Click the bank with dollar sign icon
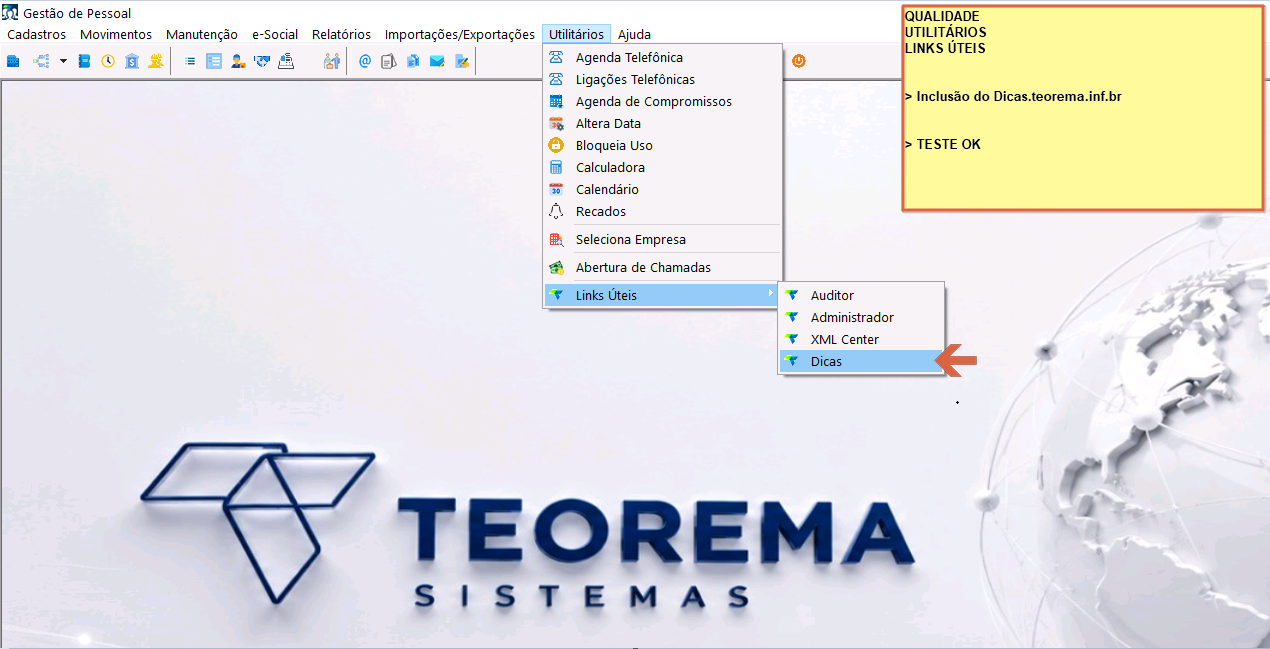 tap(132, 61)
